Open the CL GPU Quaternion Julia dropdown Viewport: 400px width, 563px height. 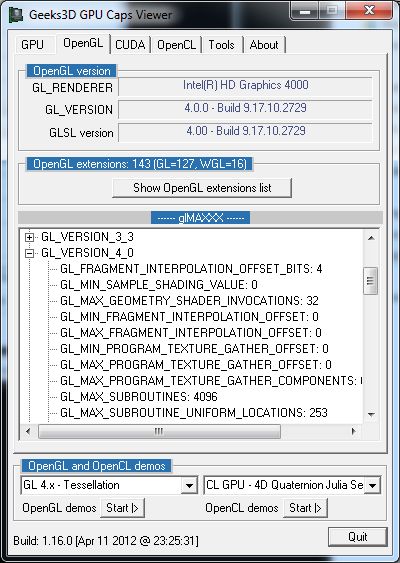[372, 485]
